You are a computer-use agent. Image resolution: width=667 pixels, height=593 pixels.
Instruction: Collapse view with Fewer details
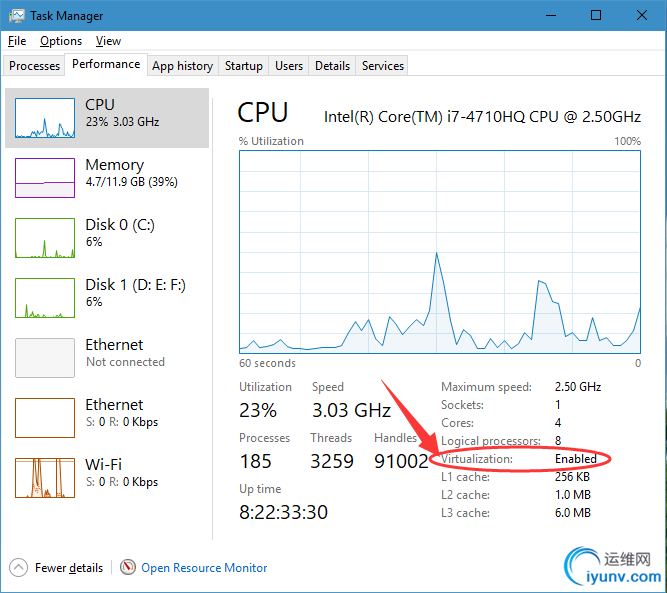tap(69, 568)
